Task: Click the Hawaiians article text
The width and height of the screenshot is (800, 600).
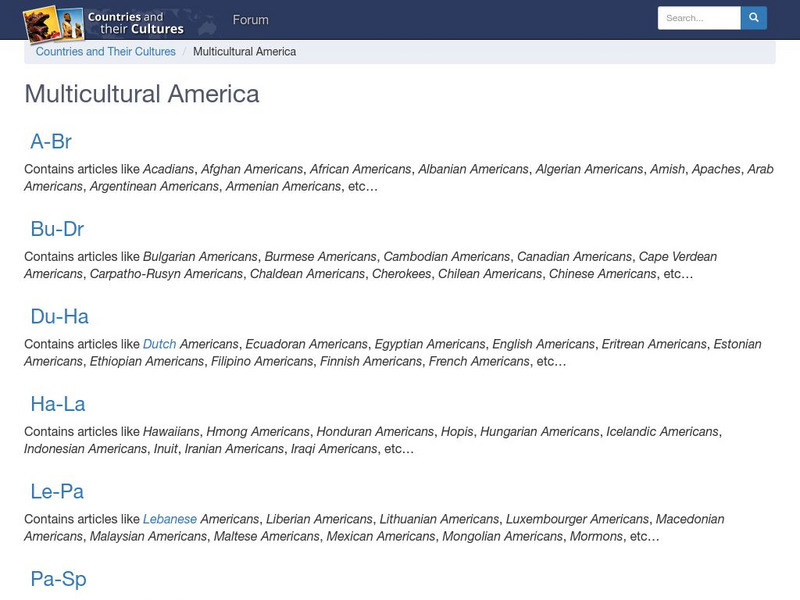Action: coord(171,432)
